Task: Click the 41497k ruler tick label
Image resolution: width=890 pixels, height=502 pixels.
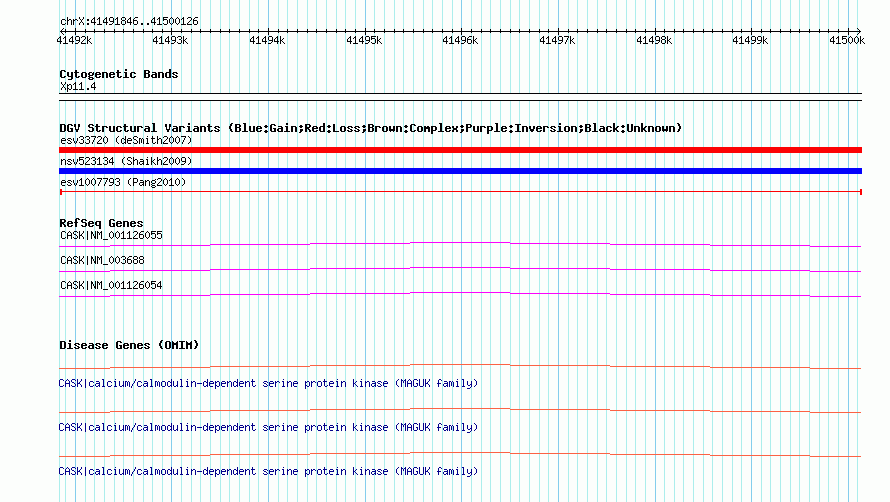Action: (x=557, y=40)
